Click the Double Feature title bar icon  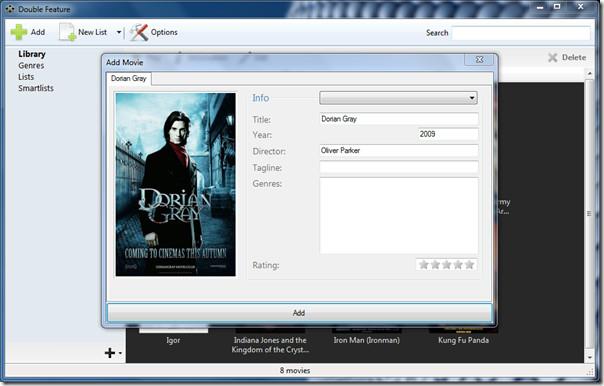10,9
